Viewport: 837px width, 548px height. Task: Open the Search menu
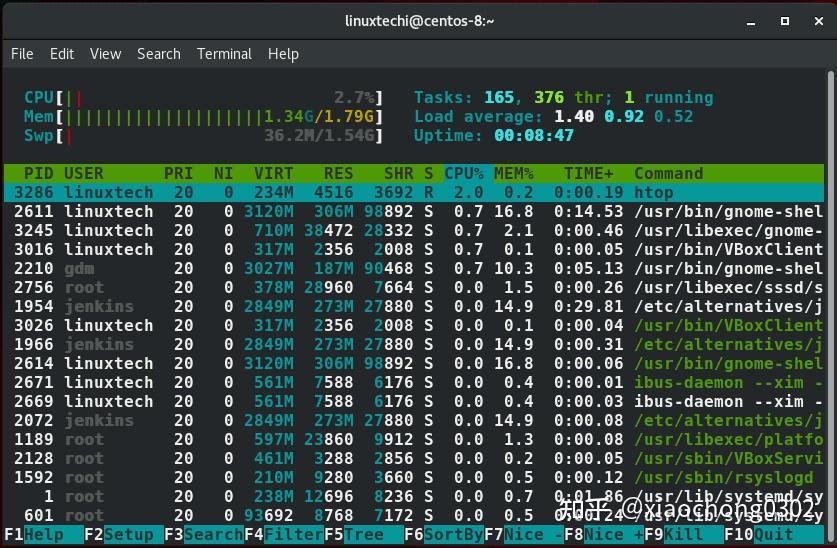coord(159,54)
